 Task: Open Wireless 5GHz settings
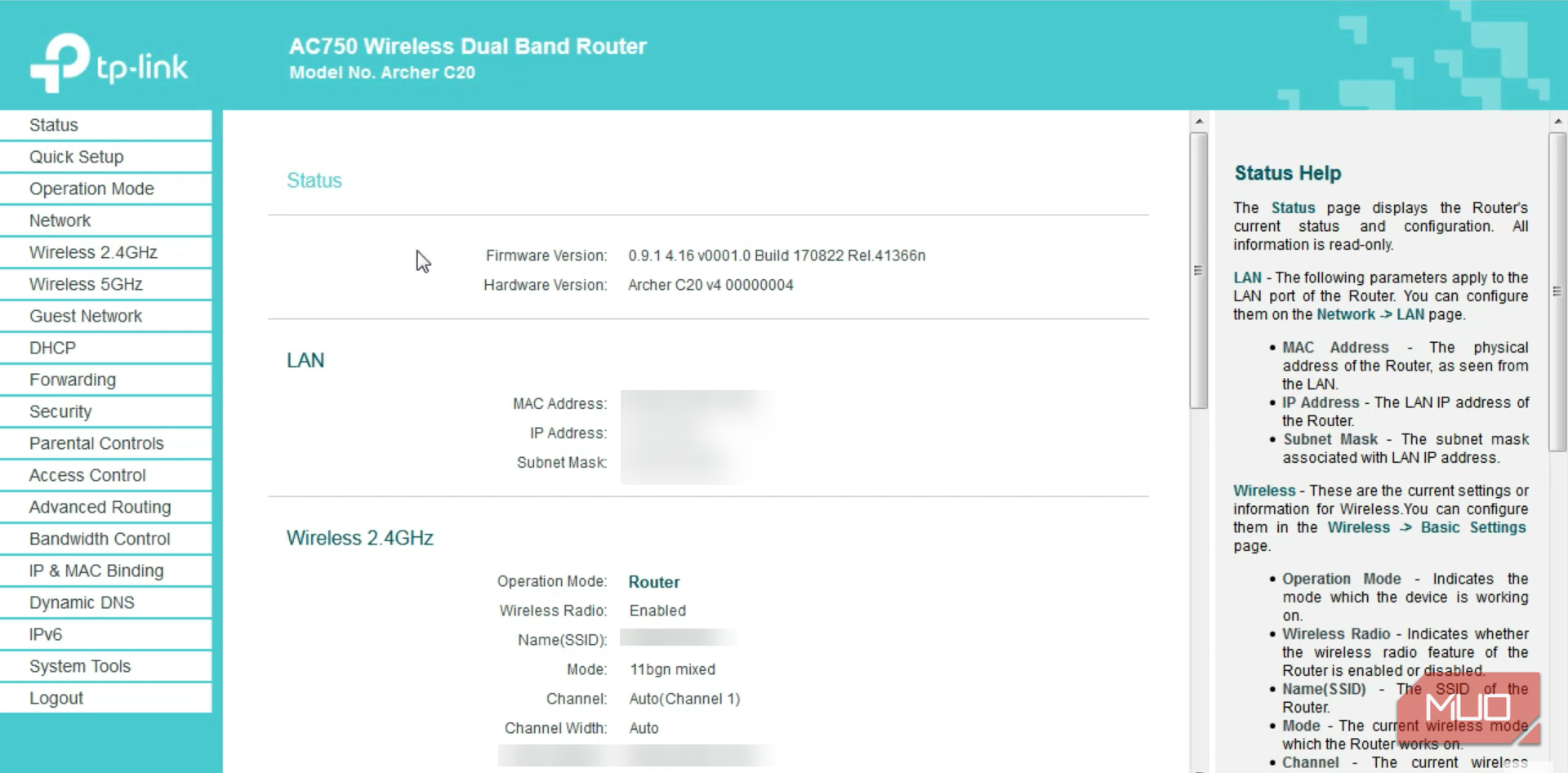(106, 284)
